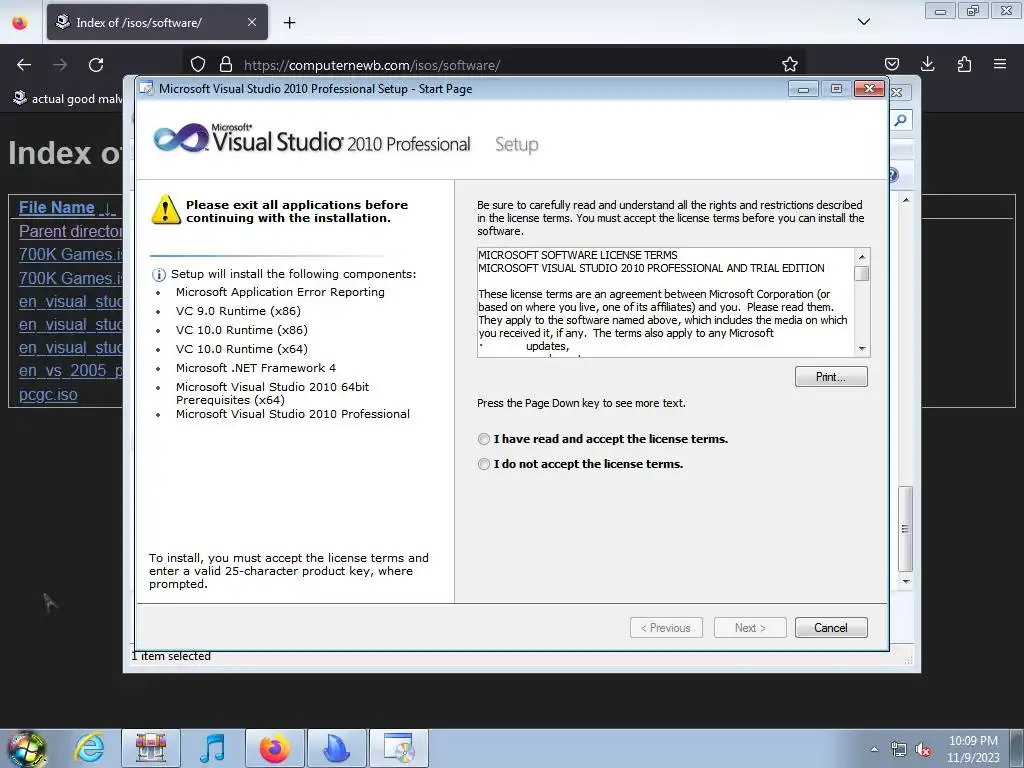Screen dimensions: 1024x768
Task: Open the list all tabs dropdown
Action: tap(863, 22)
